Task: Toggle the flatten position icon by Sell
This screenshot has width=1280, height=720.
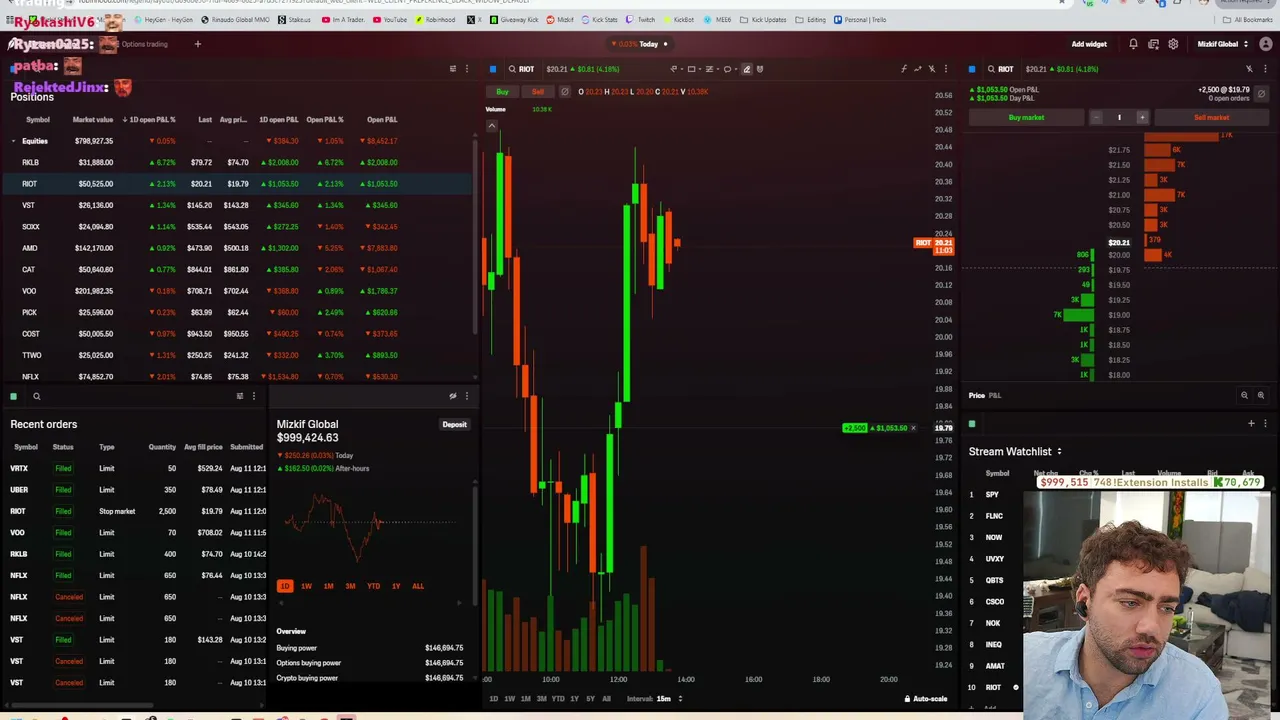Action: tap(565, 92)
